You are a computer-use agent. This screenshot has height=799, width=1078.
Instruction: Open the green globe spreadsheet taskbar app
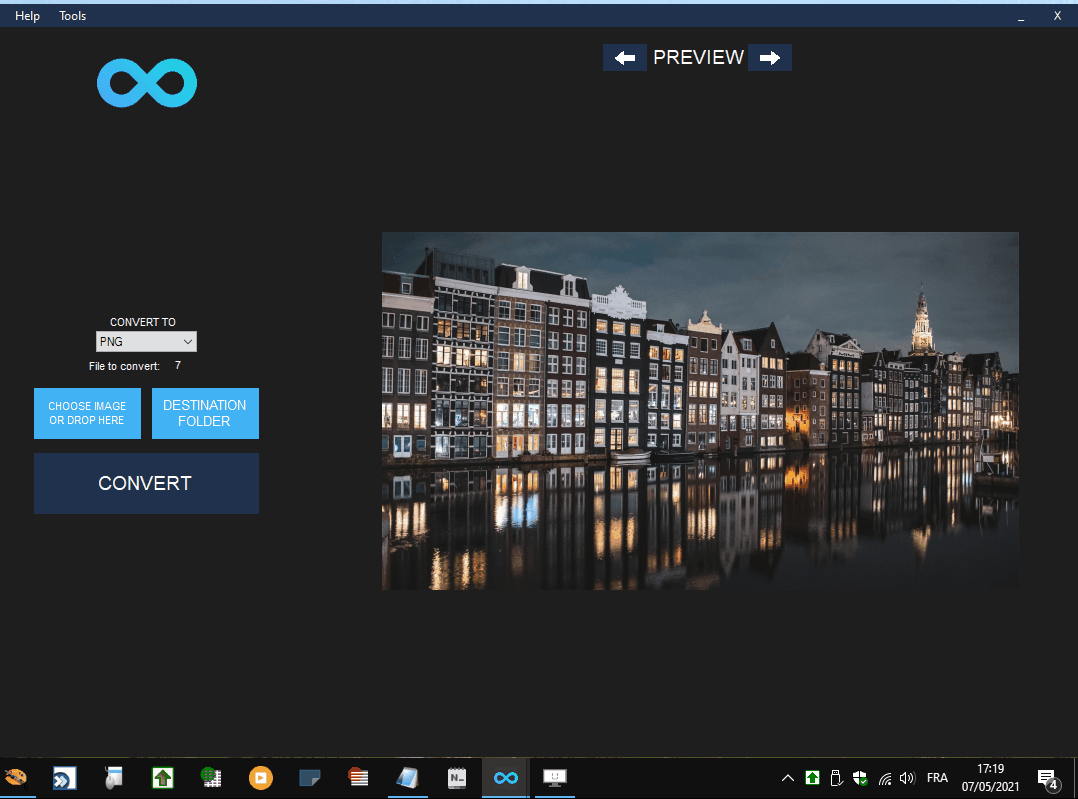pos(211,778)
